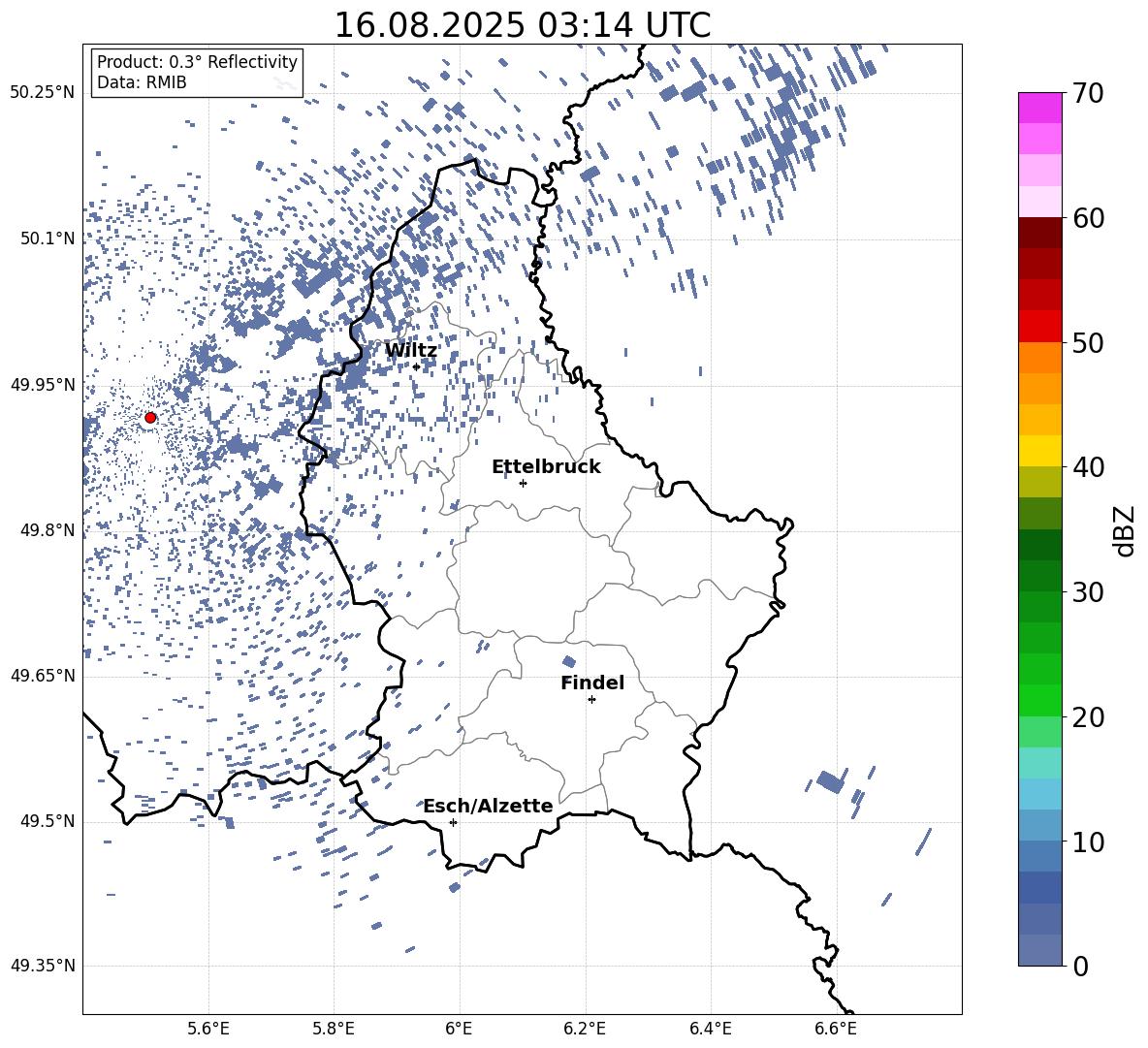The width and height of the screenshot is (1148, 1048).
Task: Click 'Product: 0.3° Reflectivity' legend text
Action: coord(197,62)
